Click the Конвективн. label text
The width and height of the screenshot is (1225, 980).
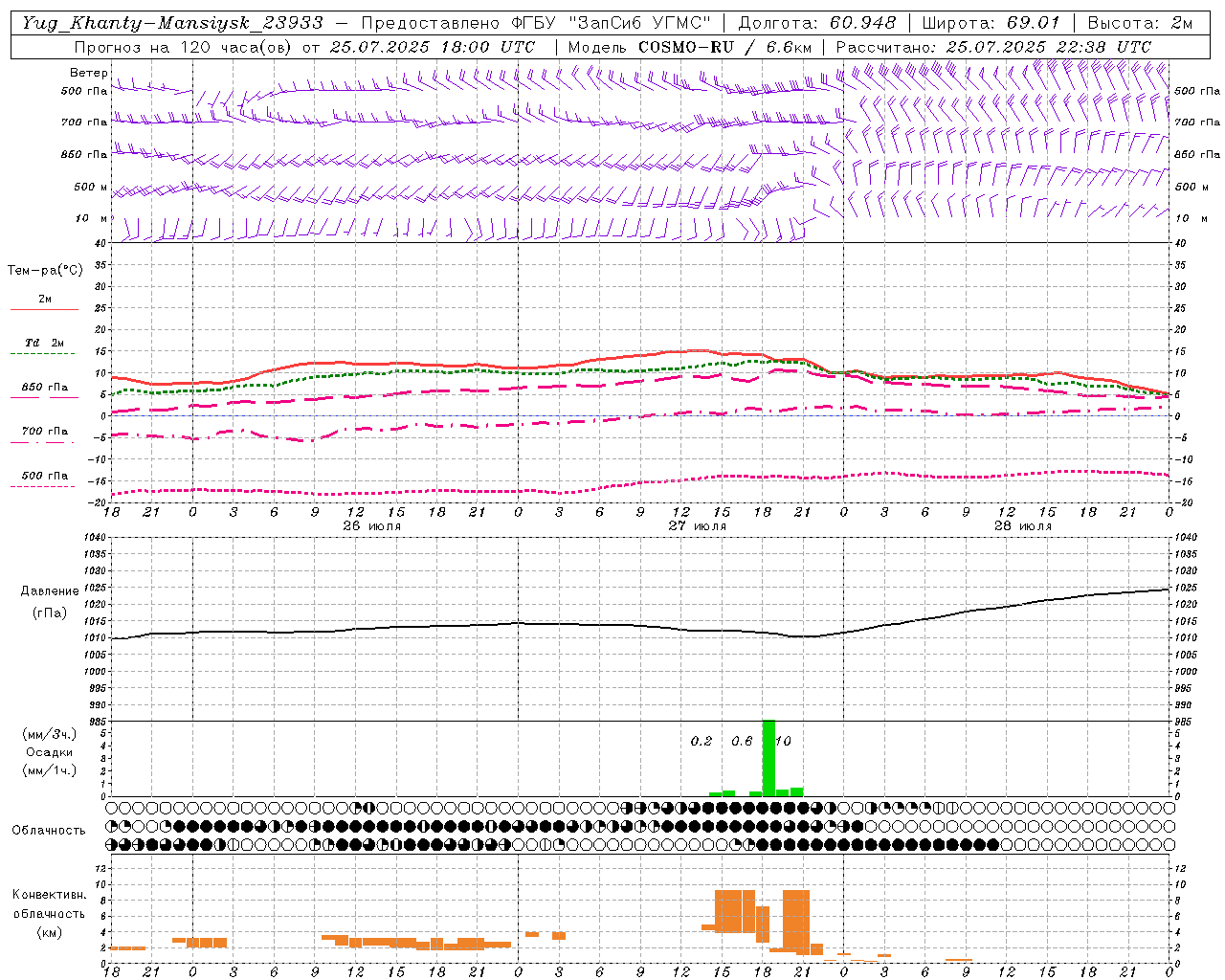(49, 895)
